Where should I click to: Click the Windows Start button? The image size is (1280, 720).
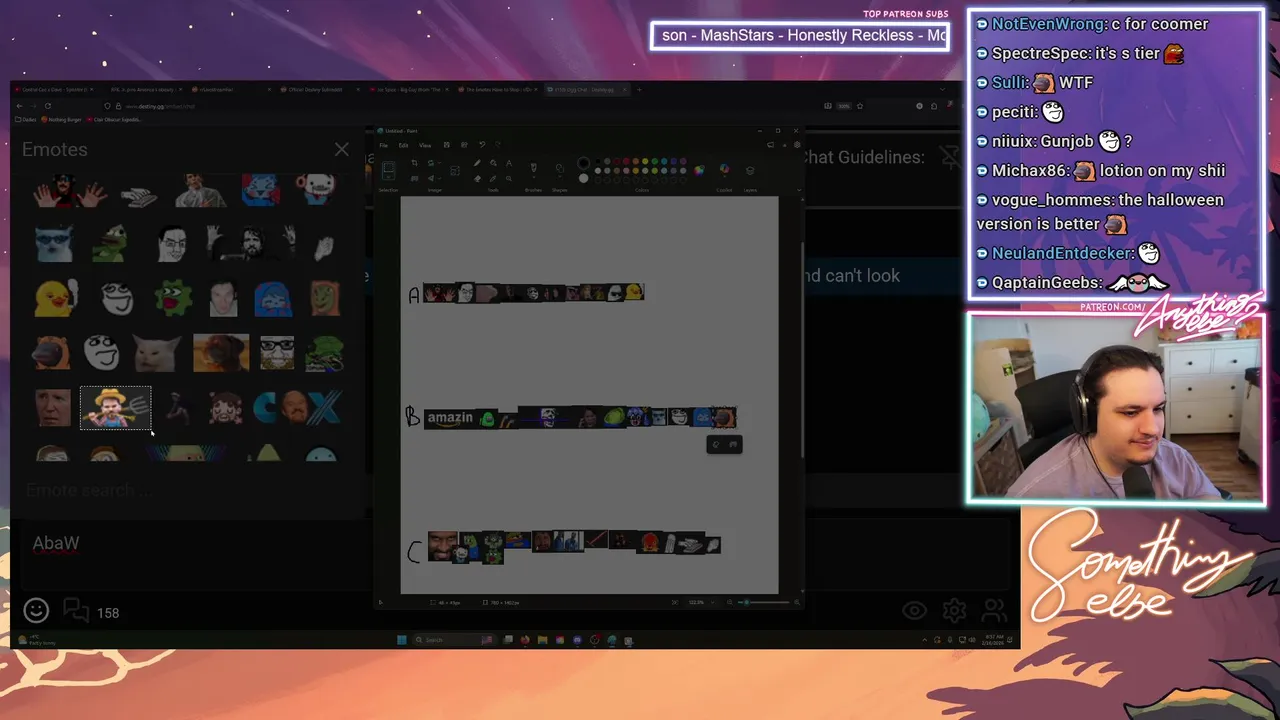click(x=402, y=640)
